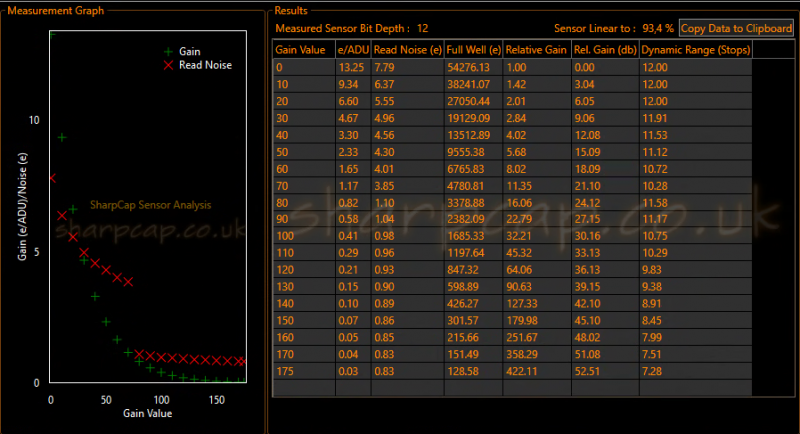Click the Dynamic Range (Stops) column header

click(x=695, y=50)
